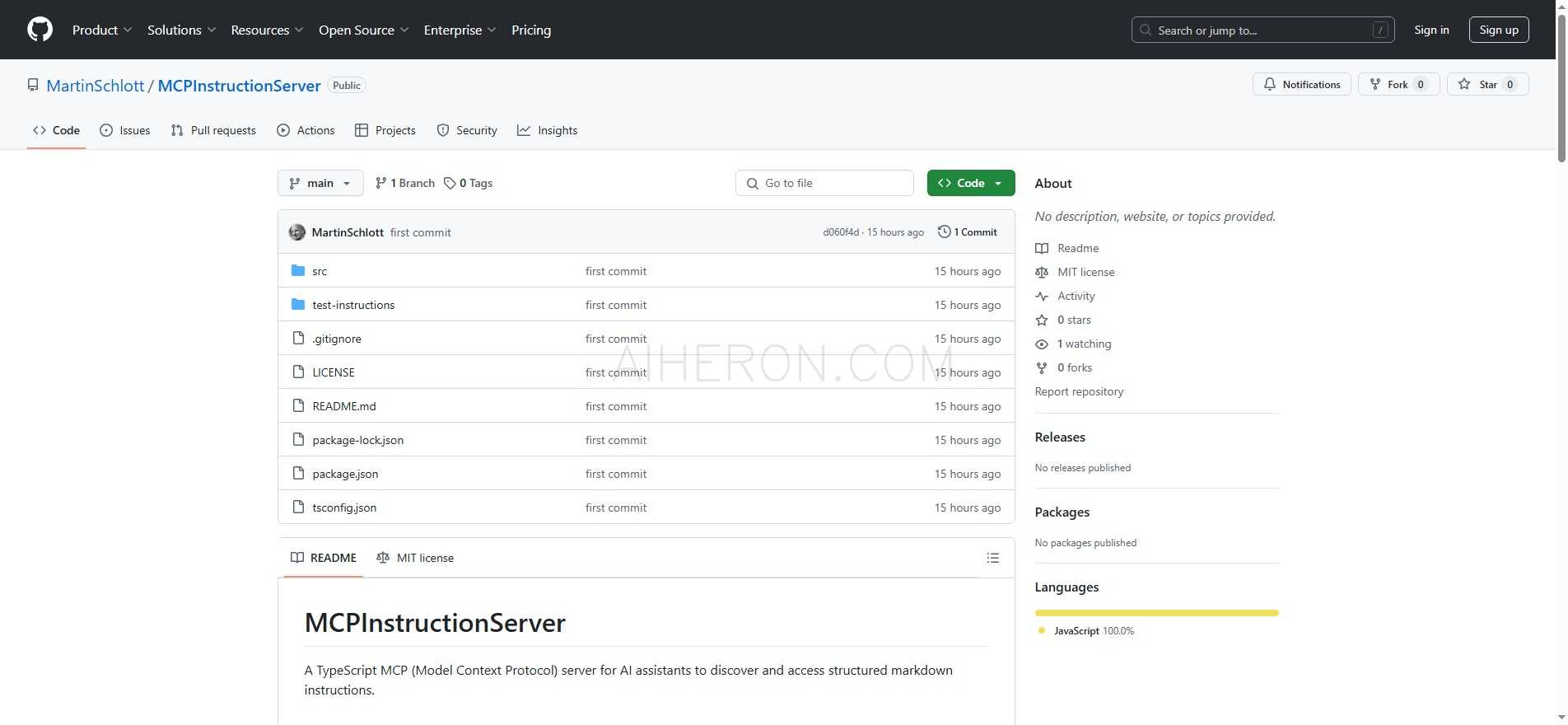Screen dimensions: 1568x725
Task: Open the MCPInstructionServer repository link
Action: click(x=239, y=86)
